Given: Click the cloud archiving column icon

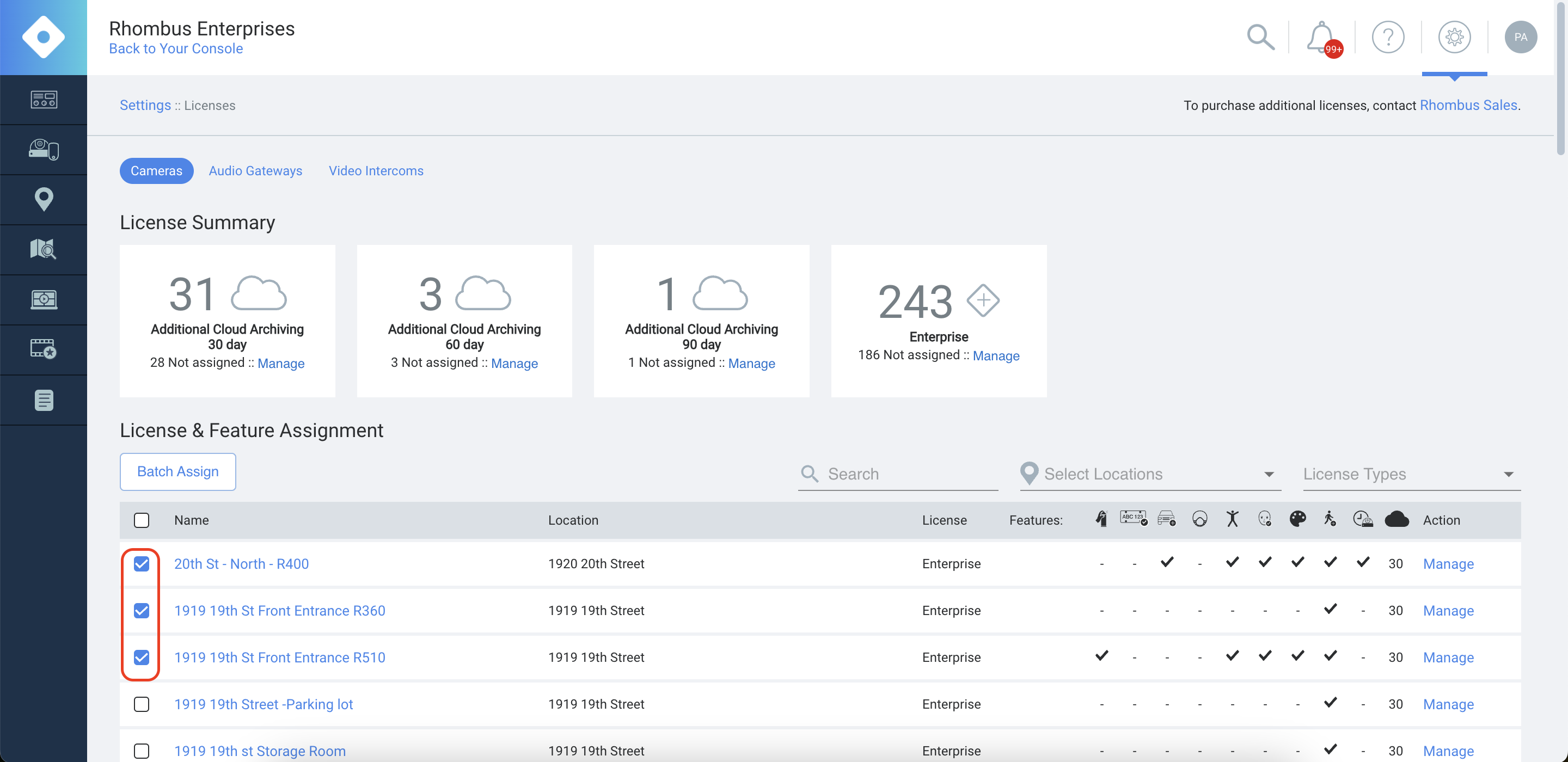Looking at the screenshot, I should pyautogui.click(x=1396, y=519).
